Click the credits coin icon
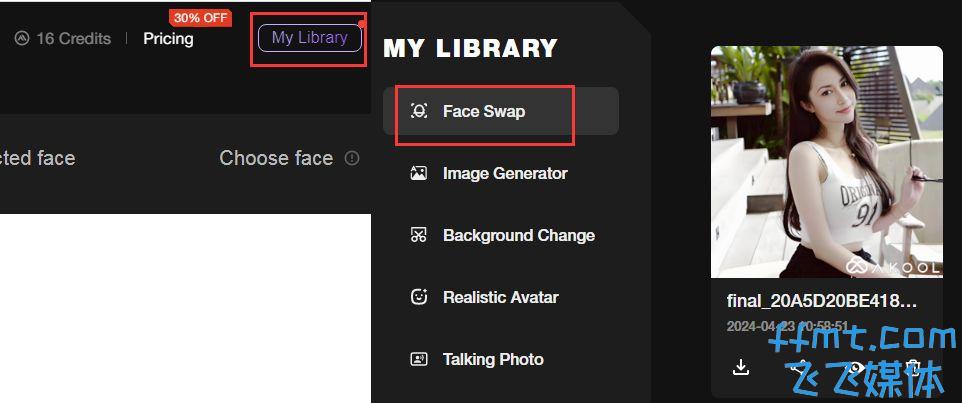Viewport: 962px width, 403px height. coord(22,38)
